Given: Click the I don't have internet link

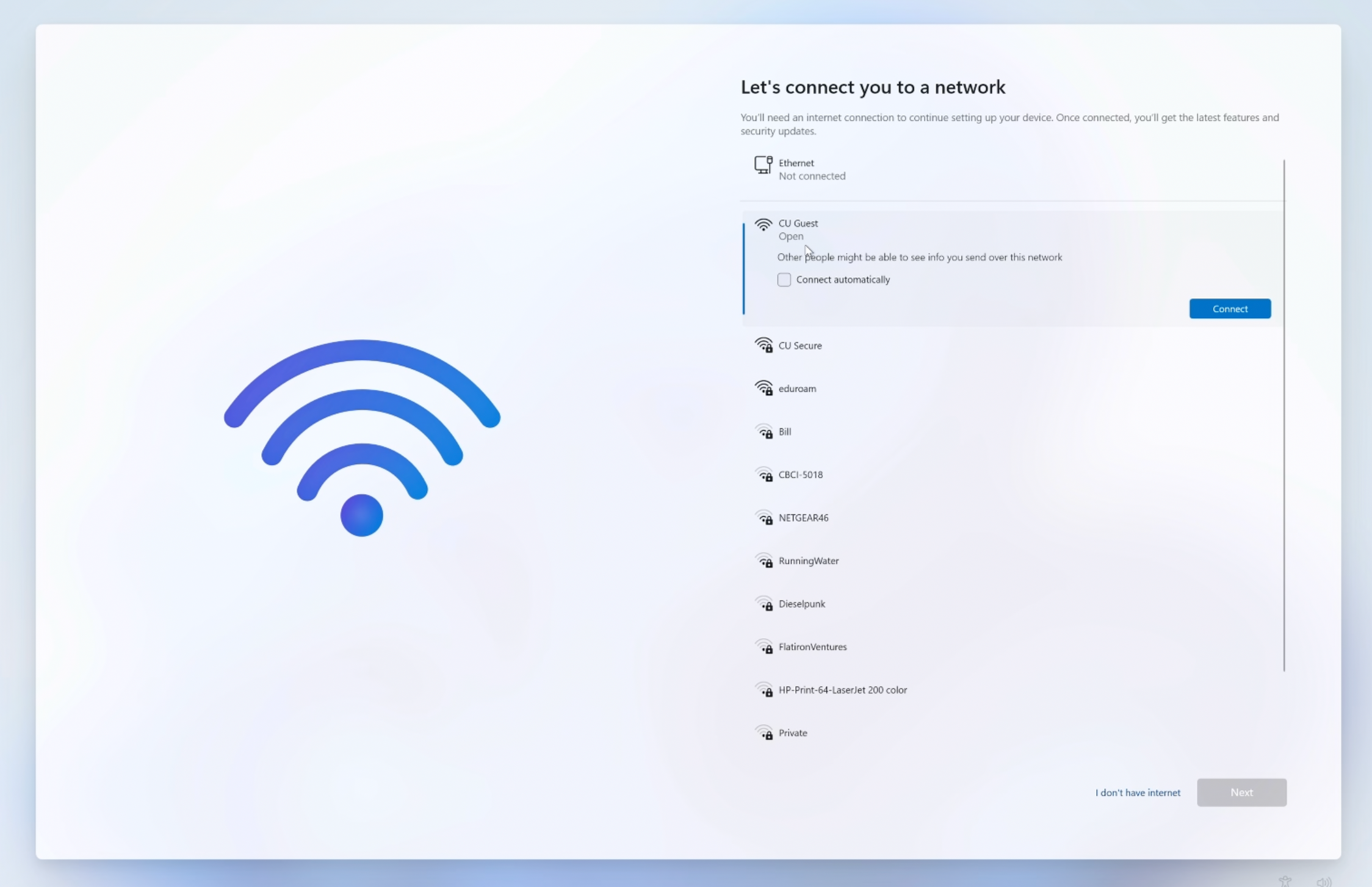Looking at the screenshot, I should point(1138,792).
